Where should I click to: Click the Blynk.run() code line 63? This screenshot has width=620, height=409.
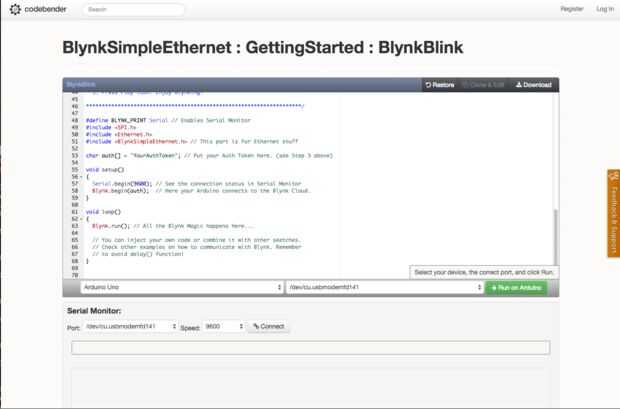173,226
